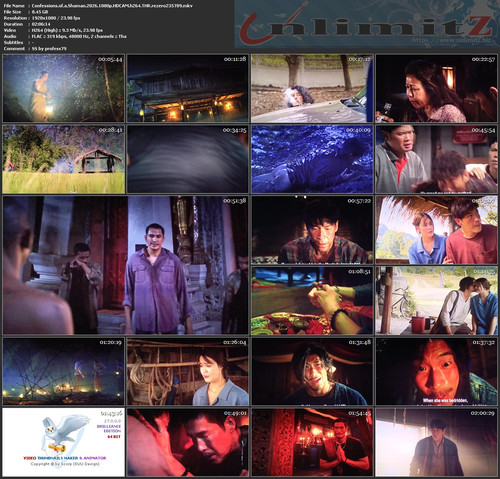
Task: Open the couple under thatched roof thumbnail
Action: [x=436, y=230]
